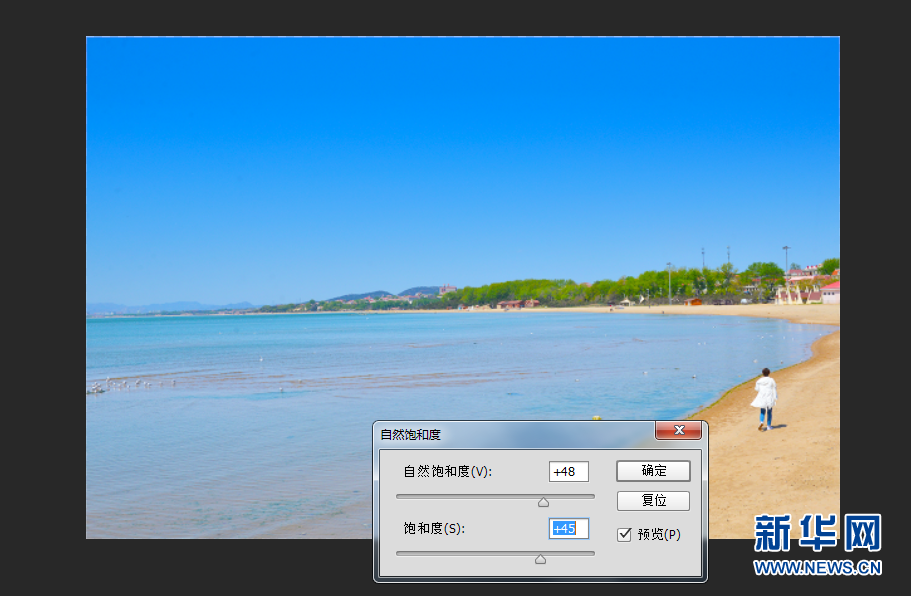Click the 饱和度 slider handle

pos(540,559)
